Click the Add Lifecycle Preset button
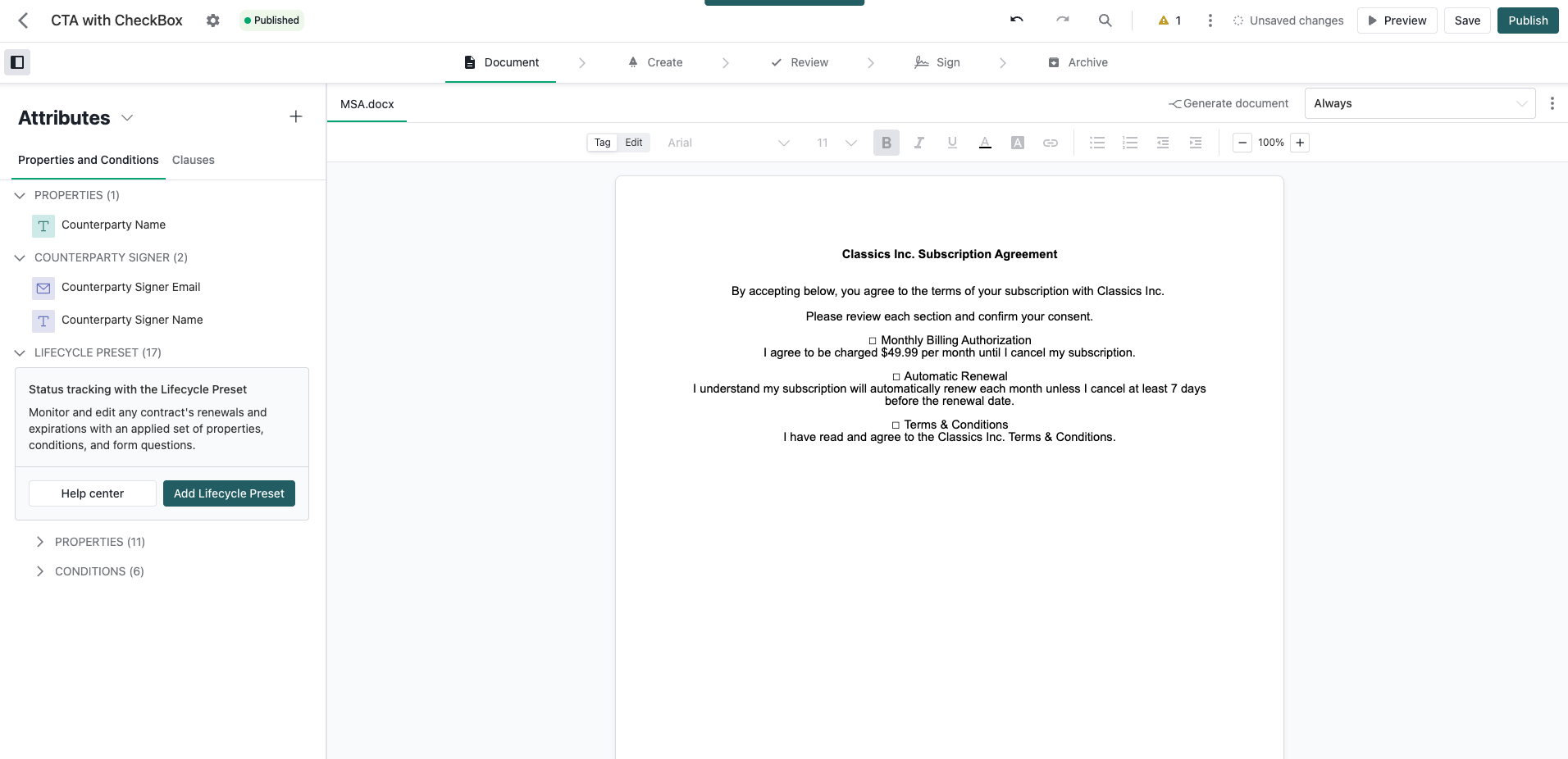The image size is (1568, 759). point(229,493)
